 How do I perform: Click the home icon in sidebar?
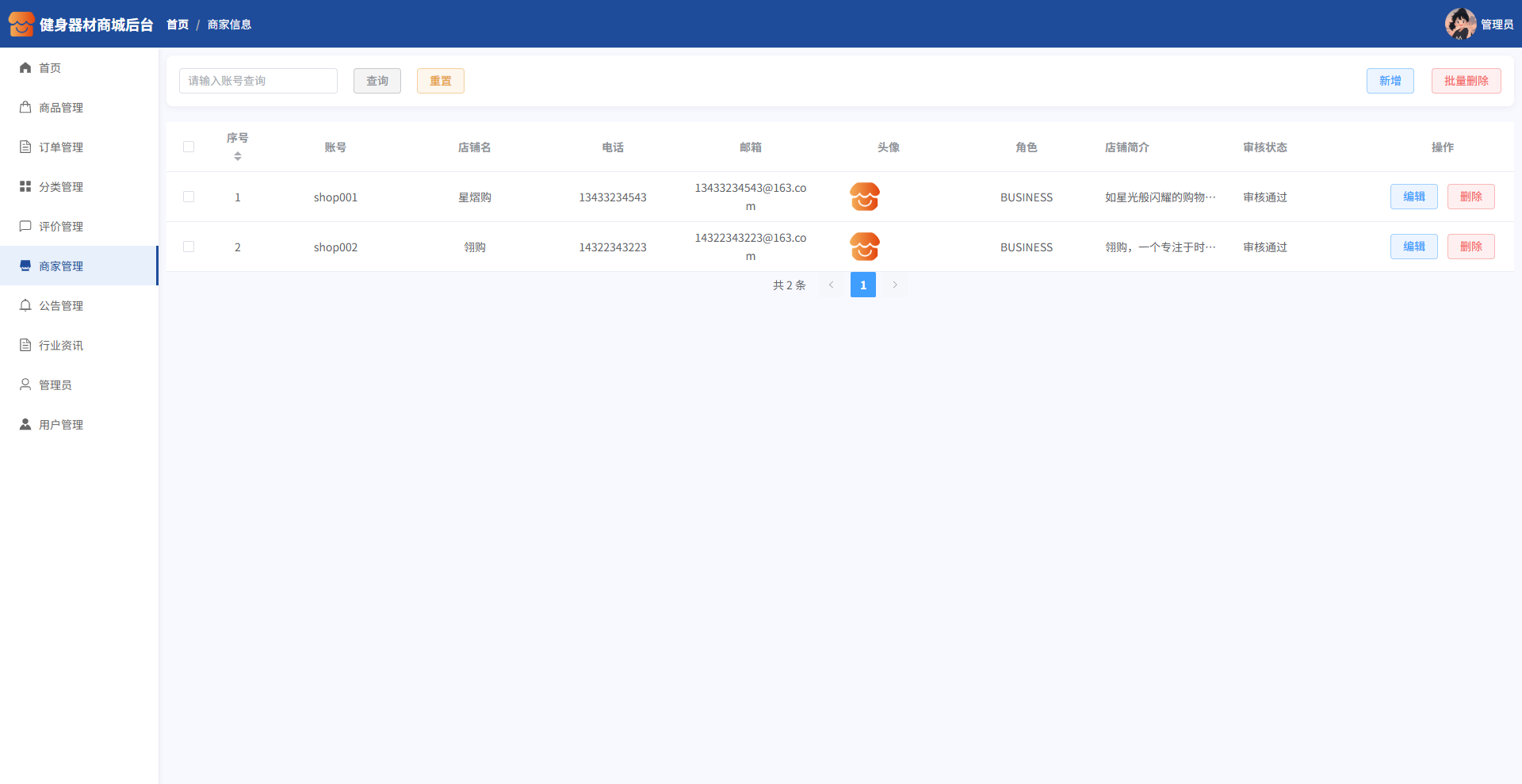[x=25, y=68]
